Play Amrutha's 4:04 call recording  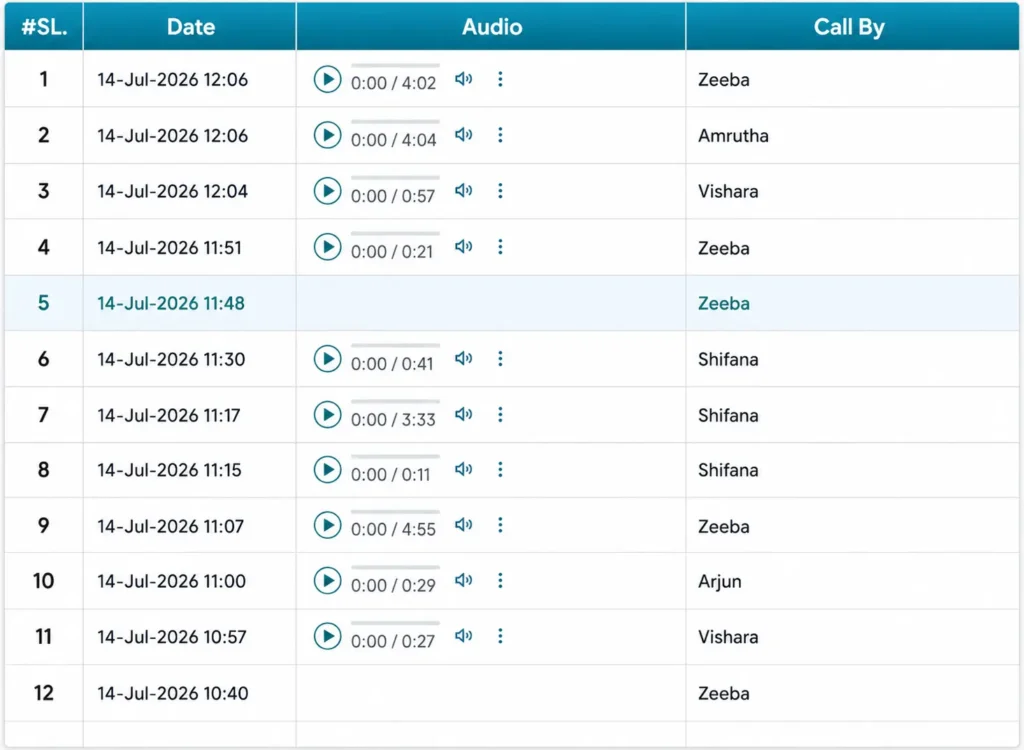[x=327, y=135]
